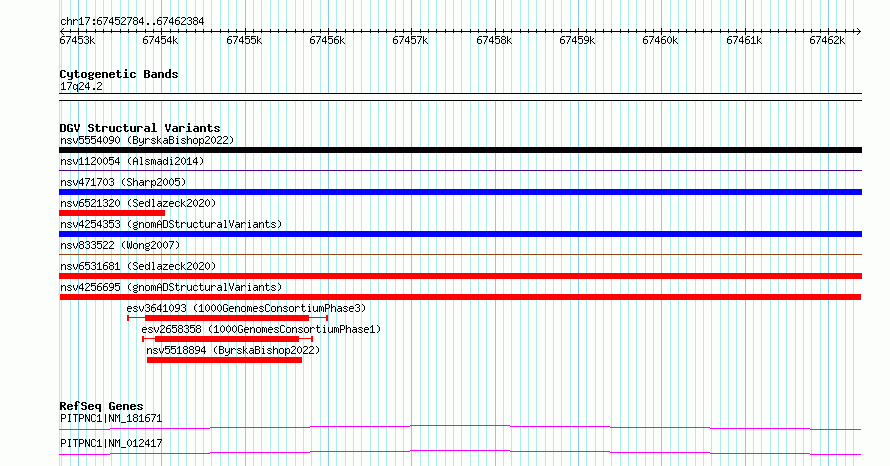
Task: Click the DGV Structural Variants track title
Action: [x=140, y=128]
